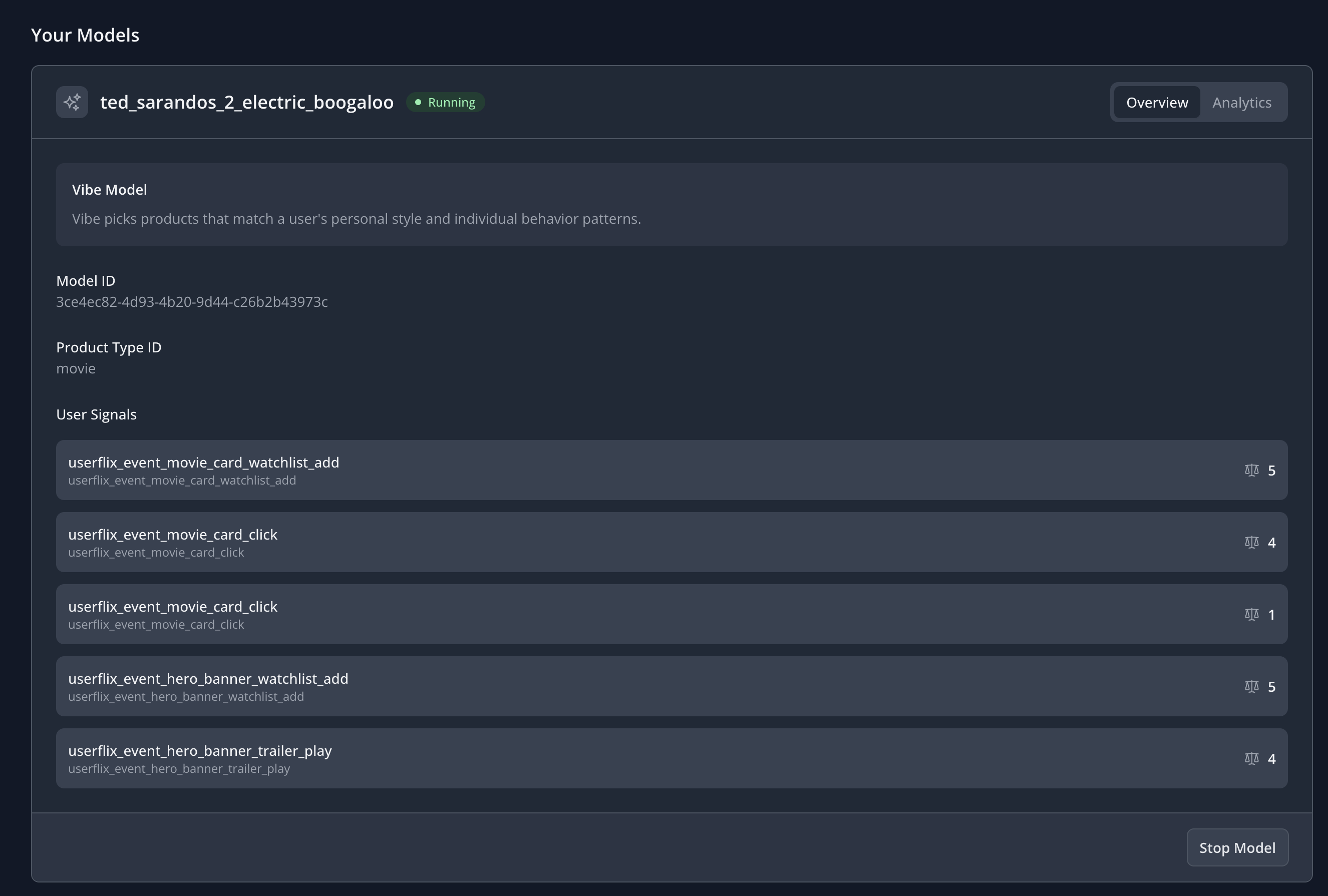Click the Vibe Model heading
1328x896 pixels.
(110, 190)
